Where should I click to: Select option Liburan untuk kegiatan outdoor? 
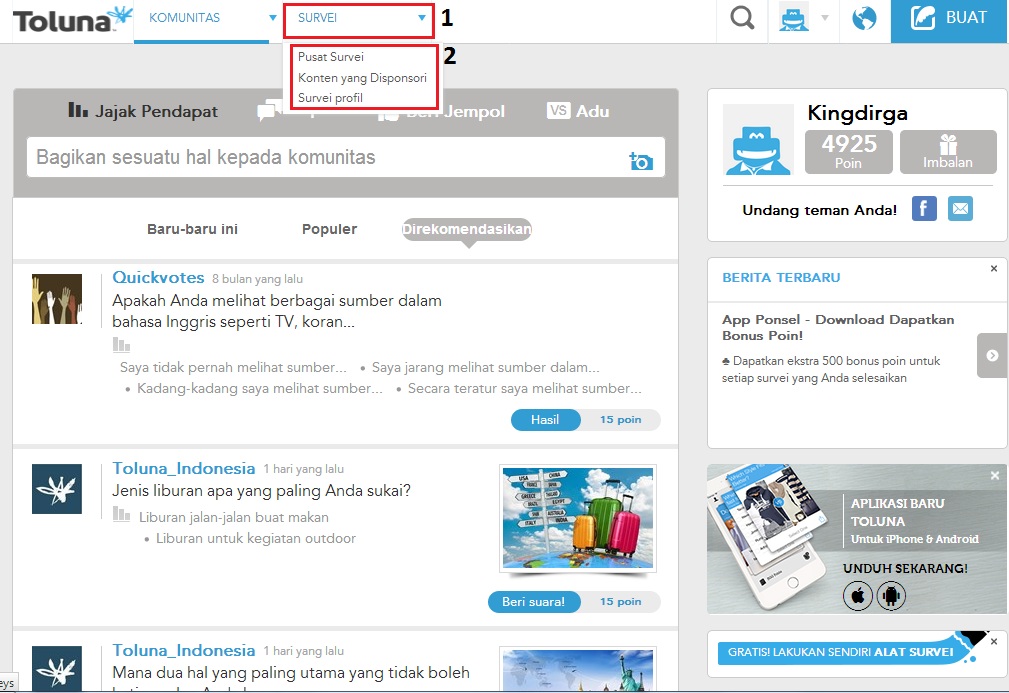coord(255,539)
